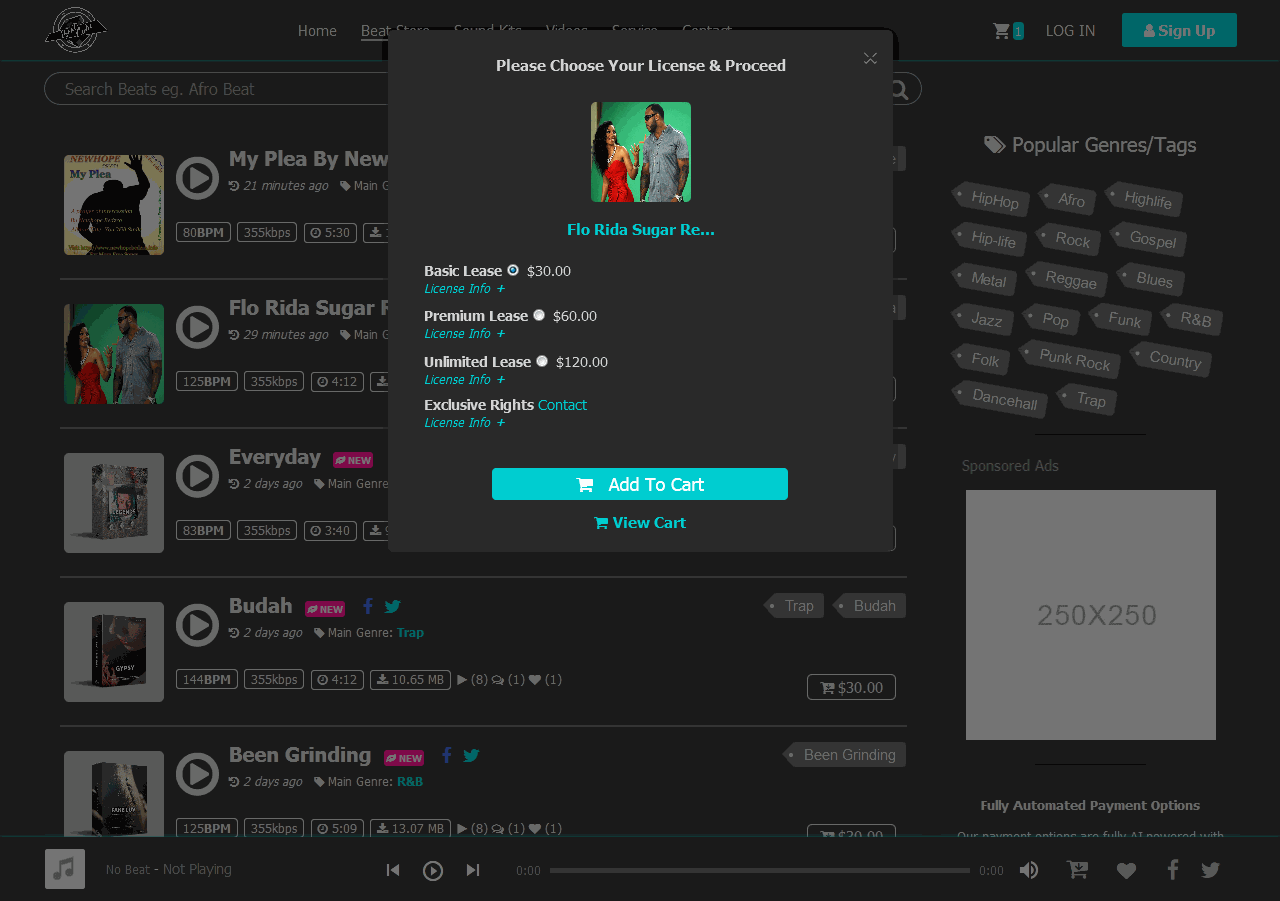The width and height of the screenshot is (1280, 901).
Task: Share Been Grinding on Facebook
Action: pyautogui.click(x=446, y=756)
